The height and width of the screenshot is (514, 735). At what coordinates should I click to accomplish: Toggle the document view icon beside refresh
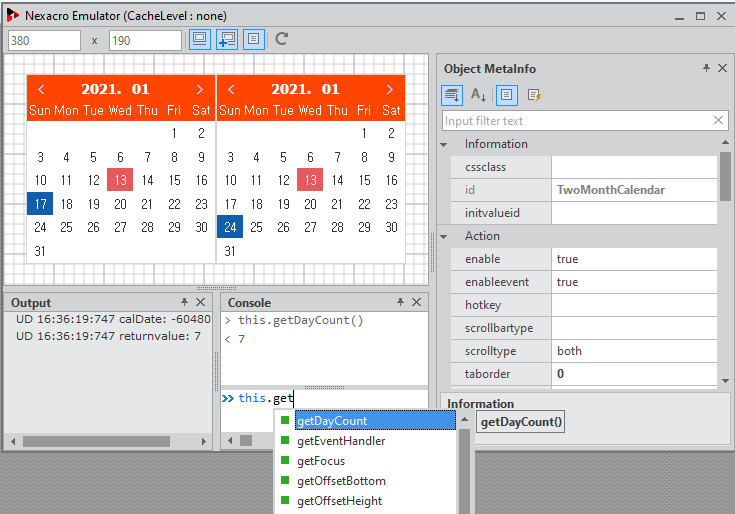pos(253,39)
